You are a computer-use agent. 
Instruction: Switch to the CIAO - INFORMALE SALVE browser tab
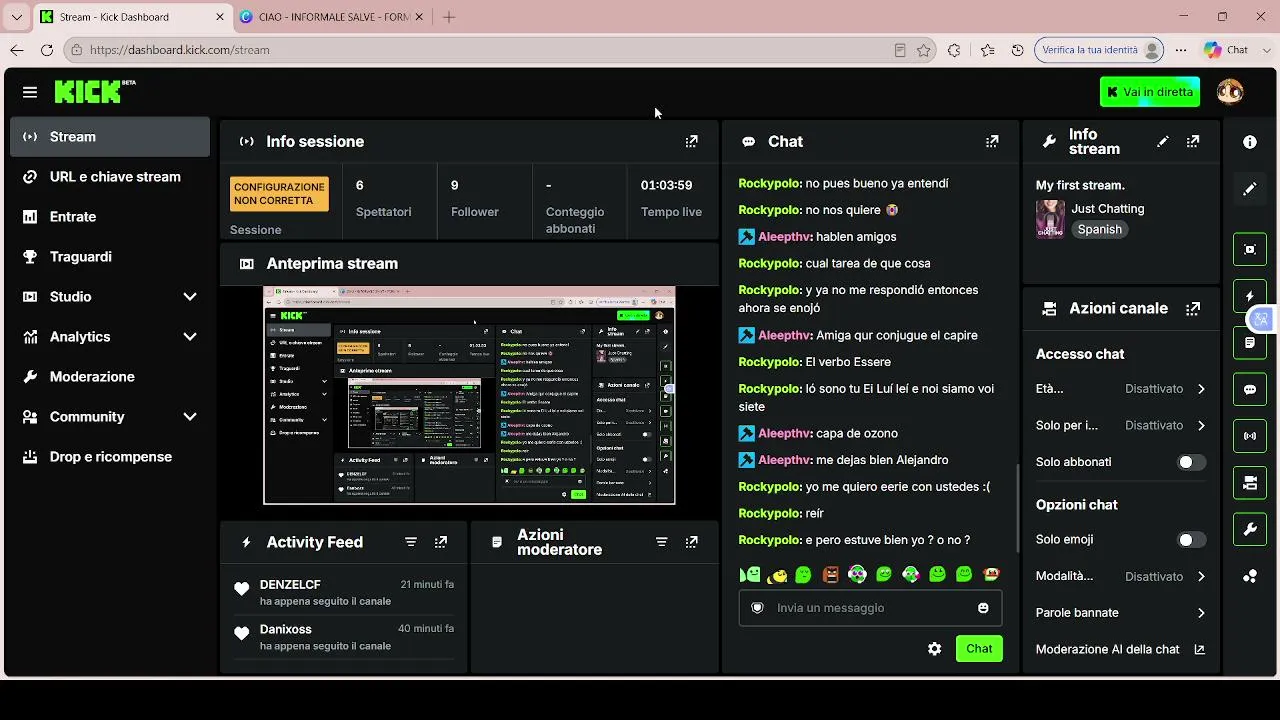pyautogui.click(x=332, y=17)
